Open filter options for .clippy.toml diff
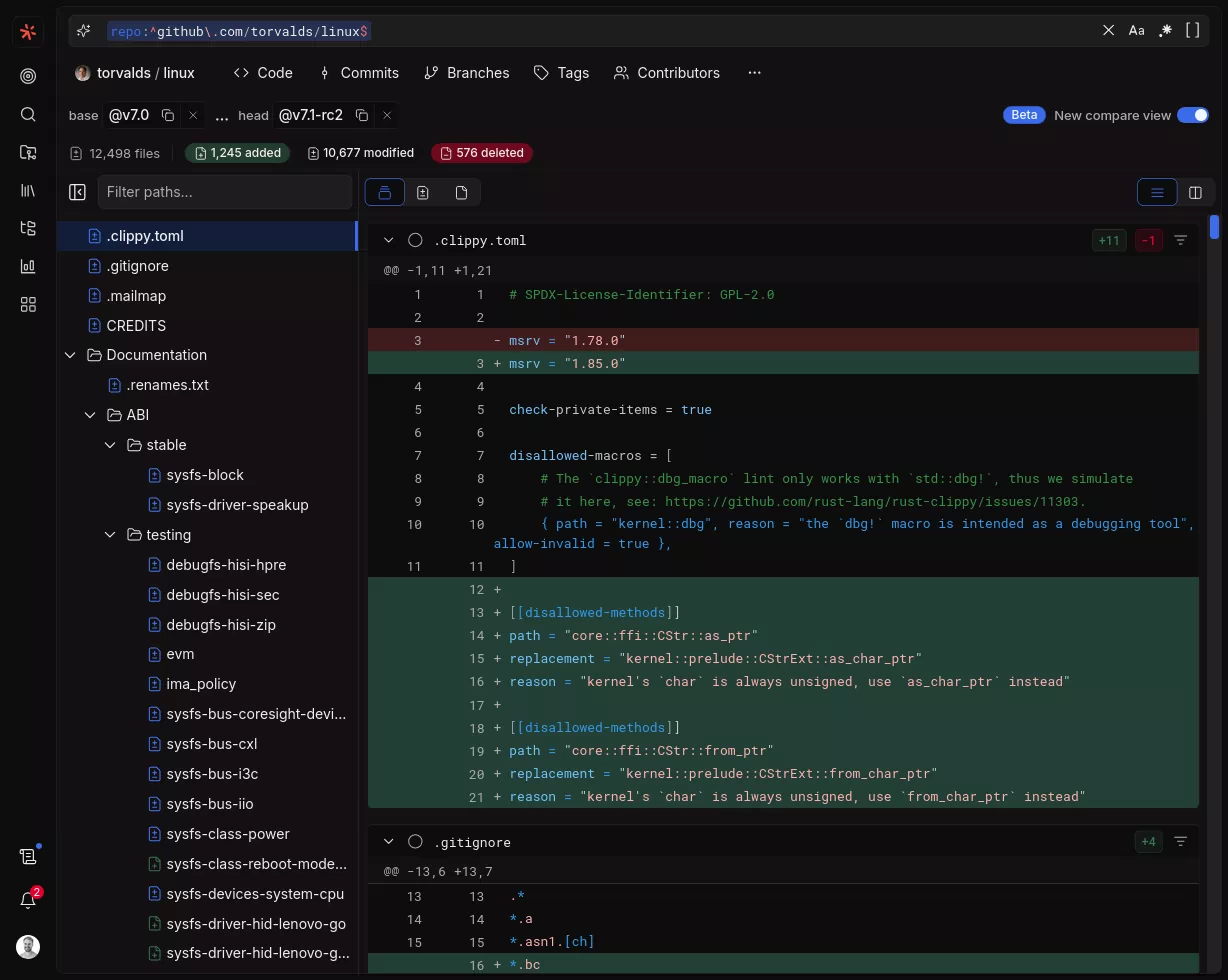This screenshot has height=980, width=1228. tap(1180, 240)
